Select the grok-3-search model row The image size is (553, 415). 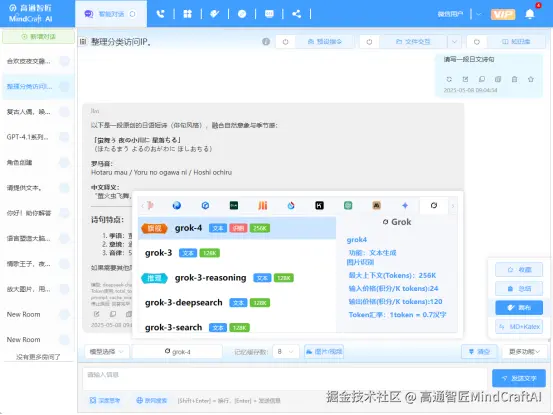click(237, 326)
